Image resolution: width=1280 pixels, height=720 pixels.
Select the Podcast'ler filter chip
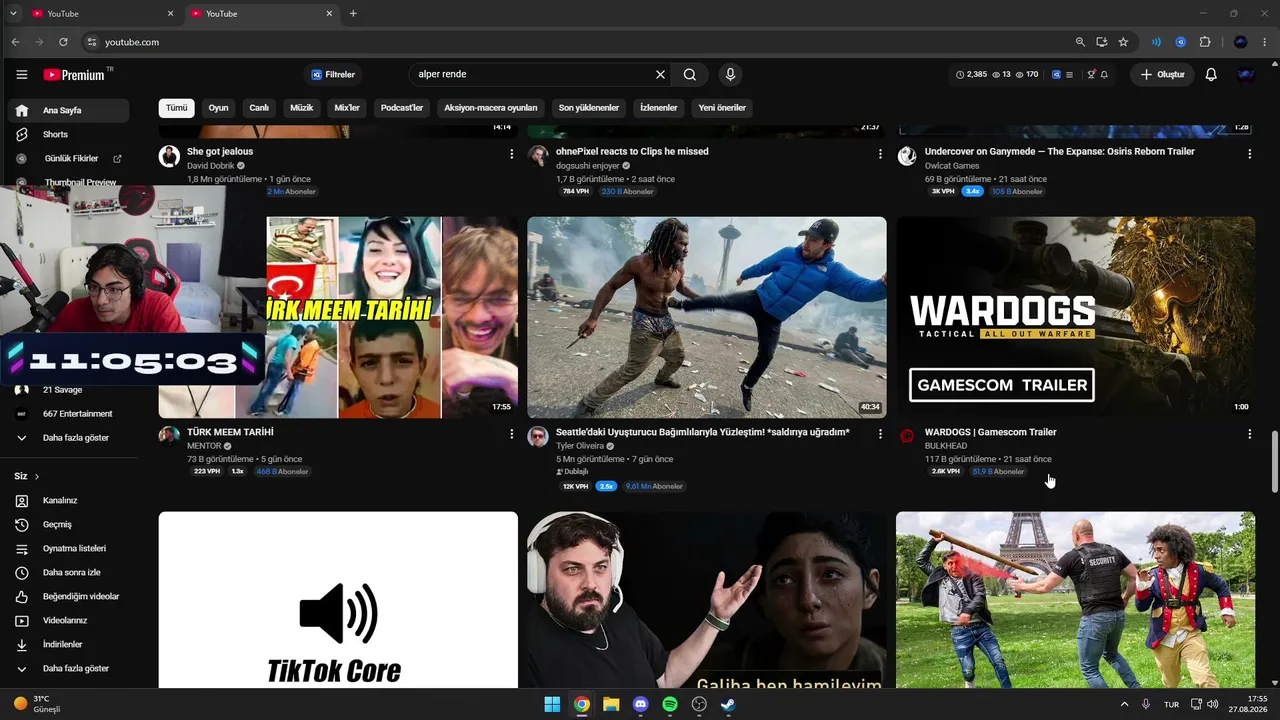(x=402, y=108)
